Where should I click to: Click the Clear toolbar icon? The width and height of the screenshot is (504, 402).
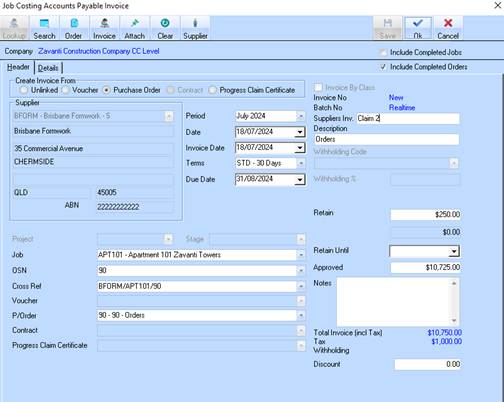165,23
